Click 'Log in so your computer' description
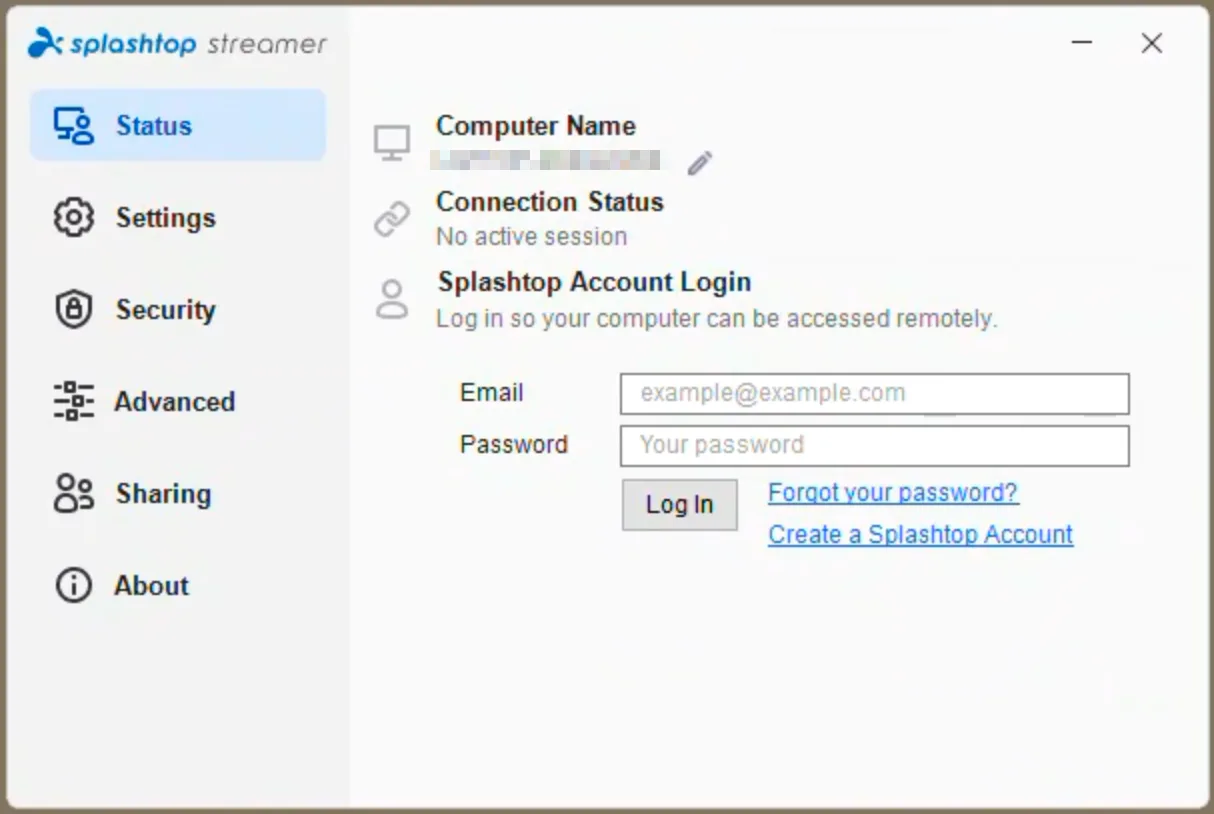The height and width of the screenshot is (814, 1214). (x=717, y=319)
